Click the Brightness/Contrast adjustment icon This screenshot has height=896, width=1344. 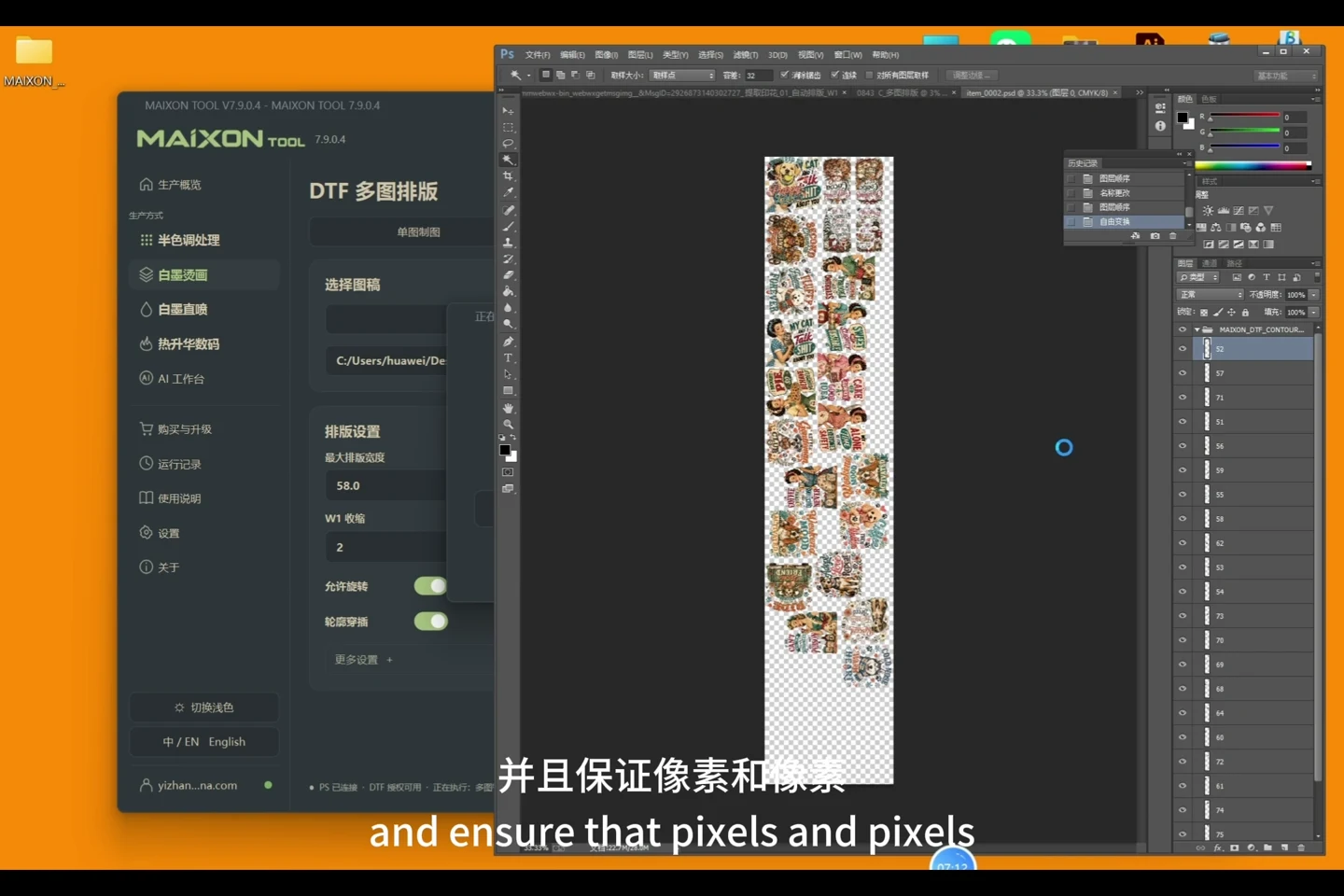click(x=1208, y=211)
